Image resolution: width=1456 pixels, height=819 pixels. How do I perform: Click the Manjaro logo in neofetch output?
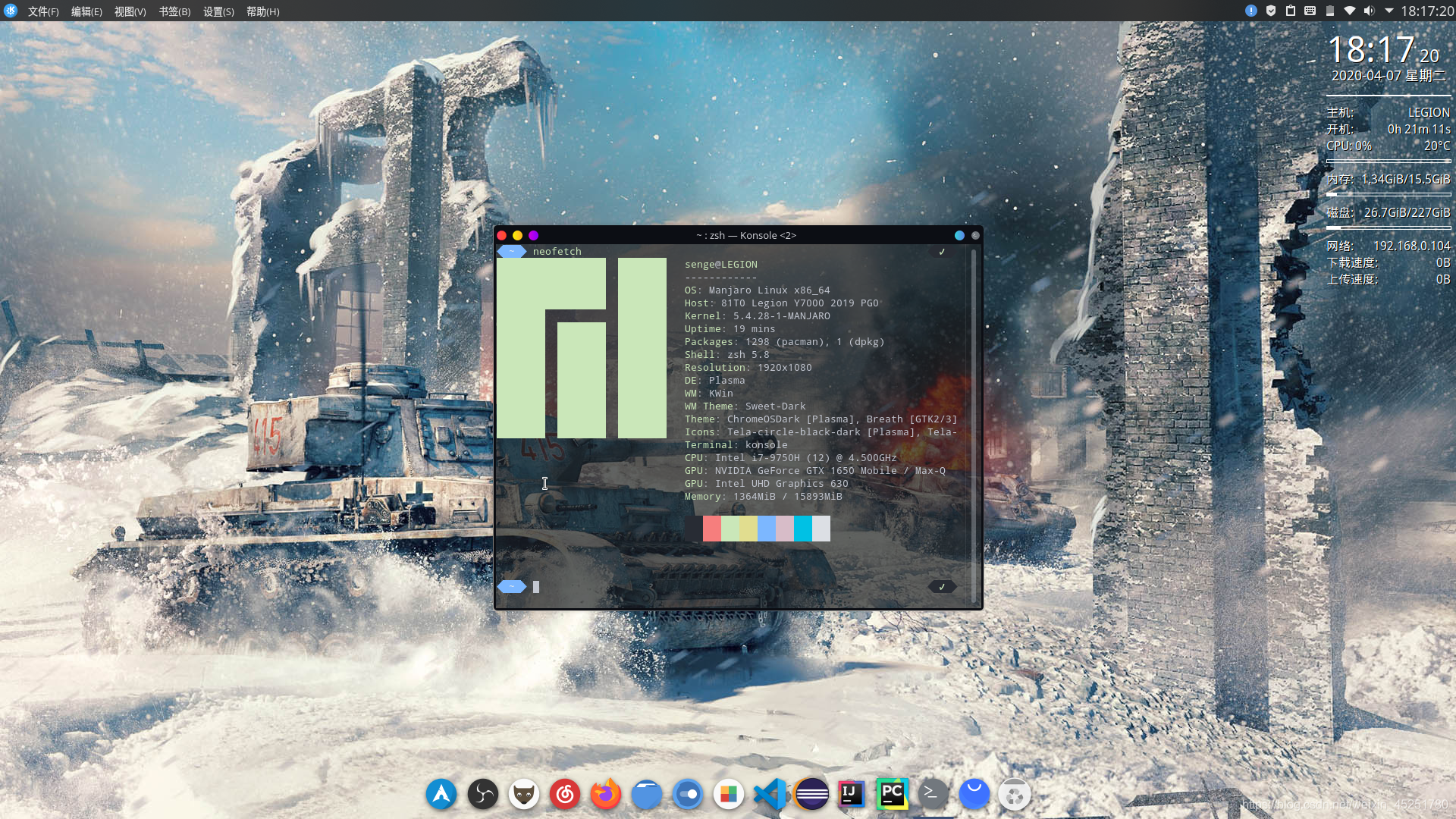(x=582, y=348)
